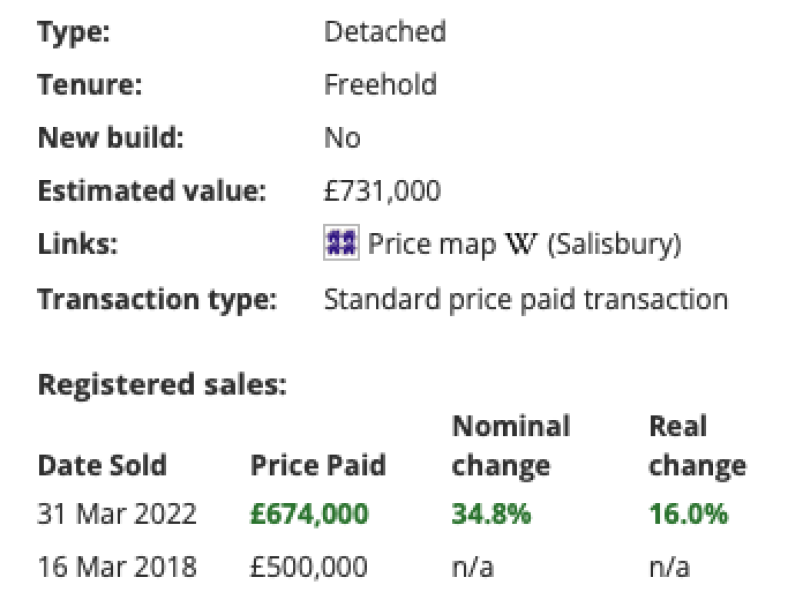Click the Salisbury text in Links row
Viewport: 803px width, 600px height.
coord(614,244)
